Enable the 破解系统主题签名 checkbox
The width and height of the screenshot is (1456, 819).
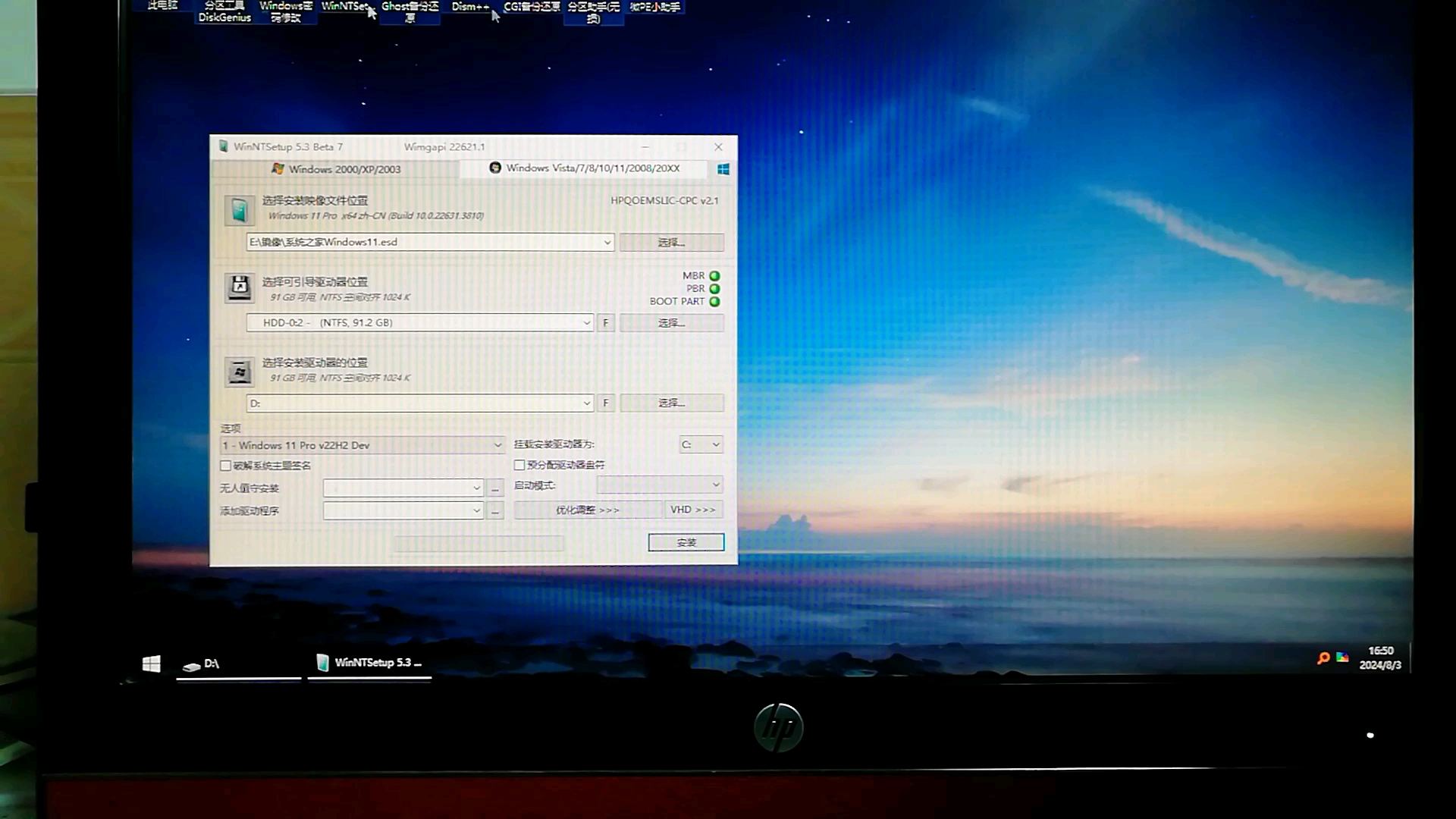(x=225, y=466)
